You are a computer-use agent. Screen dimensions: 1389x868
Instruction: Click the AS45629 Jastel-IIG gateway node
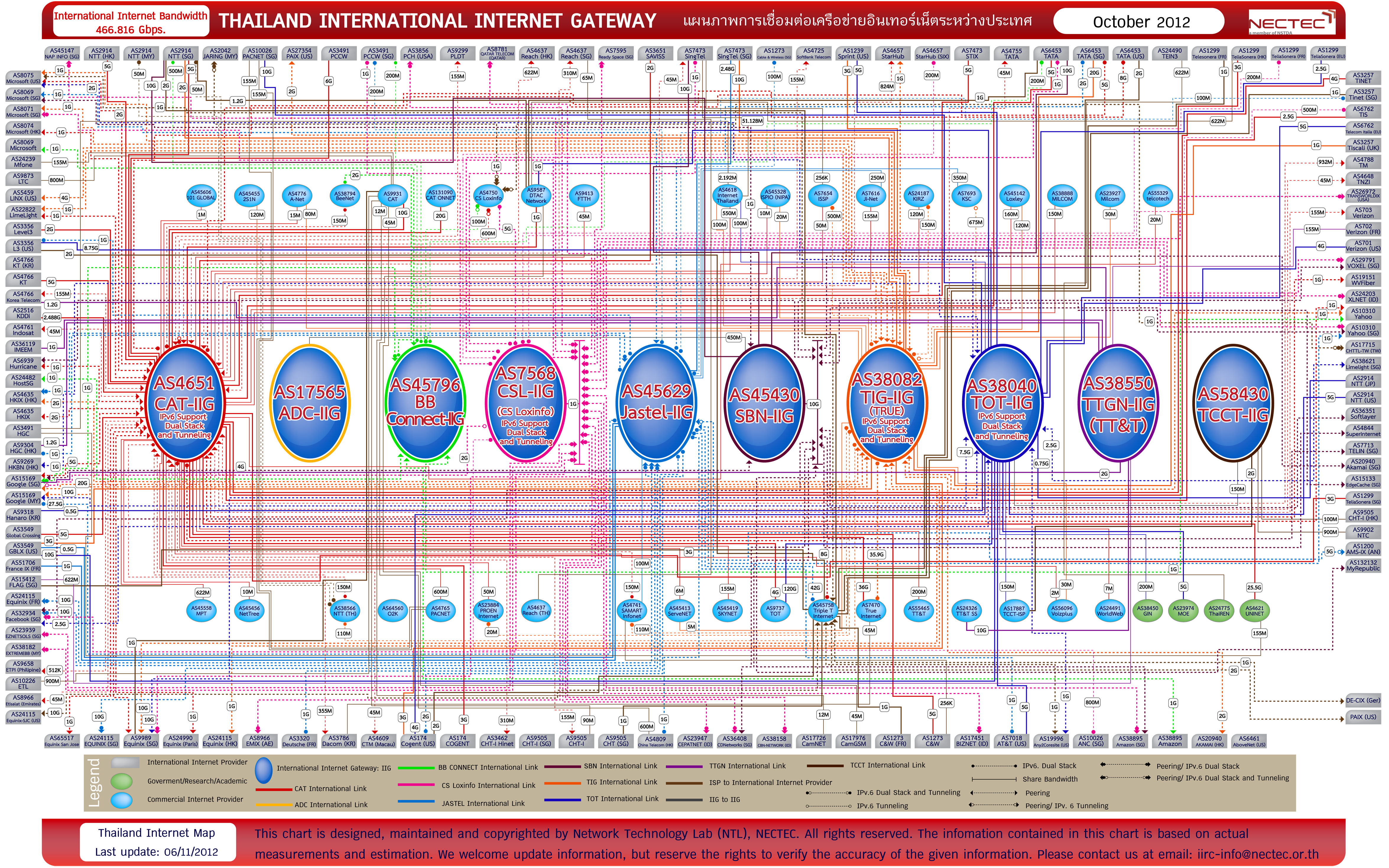[x=656, y=403]
